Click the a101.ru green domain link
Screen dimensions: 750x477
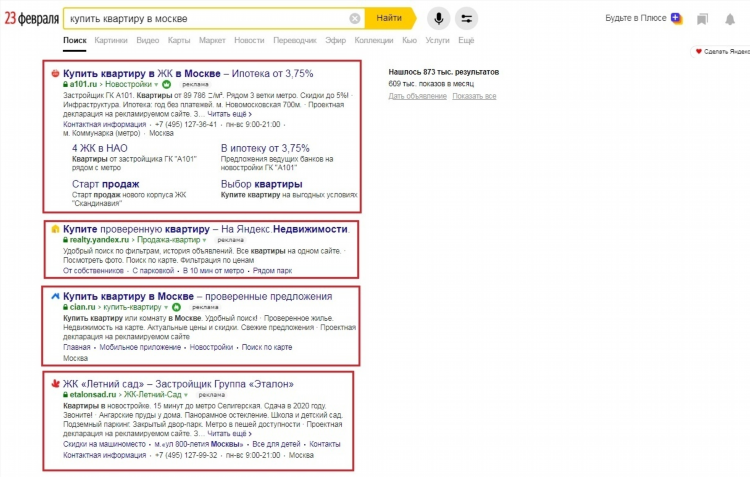click(x=83, y=84)
